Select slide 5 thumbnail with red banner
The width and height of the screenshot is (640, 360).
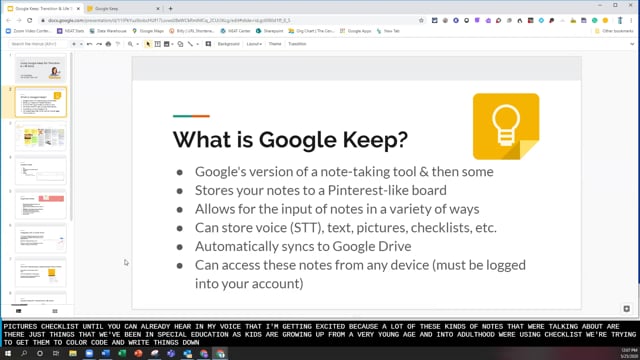[40, 204]
